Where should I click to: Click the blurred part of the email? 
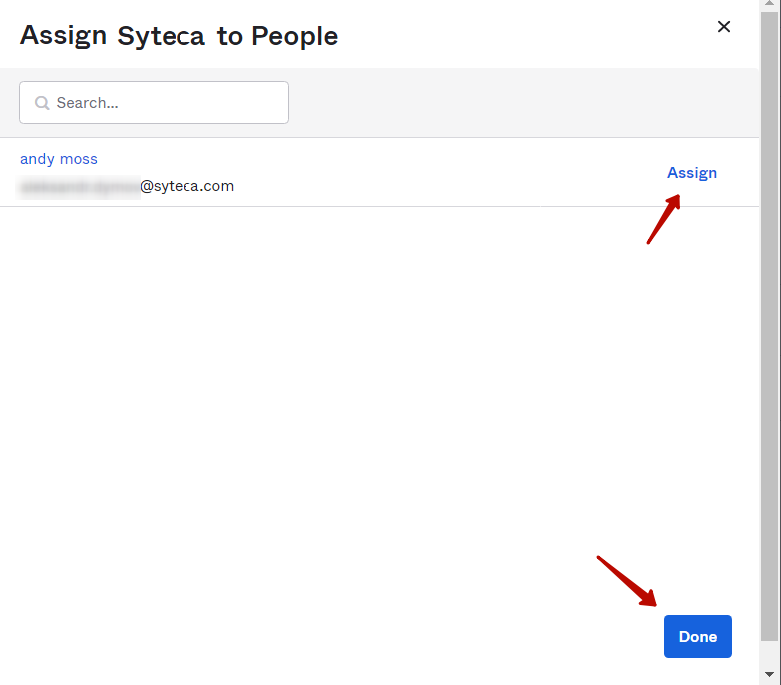[x=80, y=186]
